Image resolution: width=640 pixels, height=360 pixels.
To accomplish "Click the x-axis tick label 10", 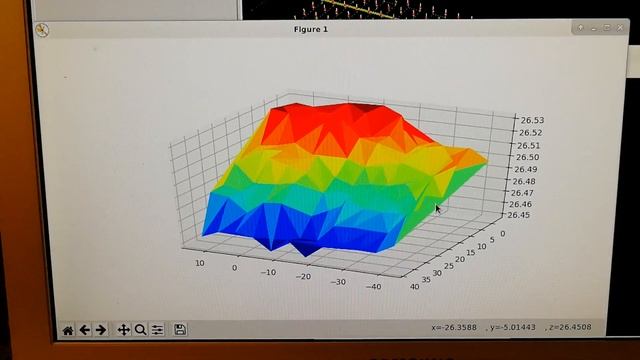I will (x=200, y=263).
